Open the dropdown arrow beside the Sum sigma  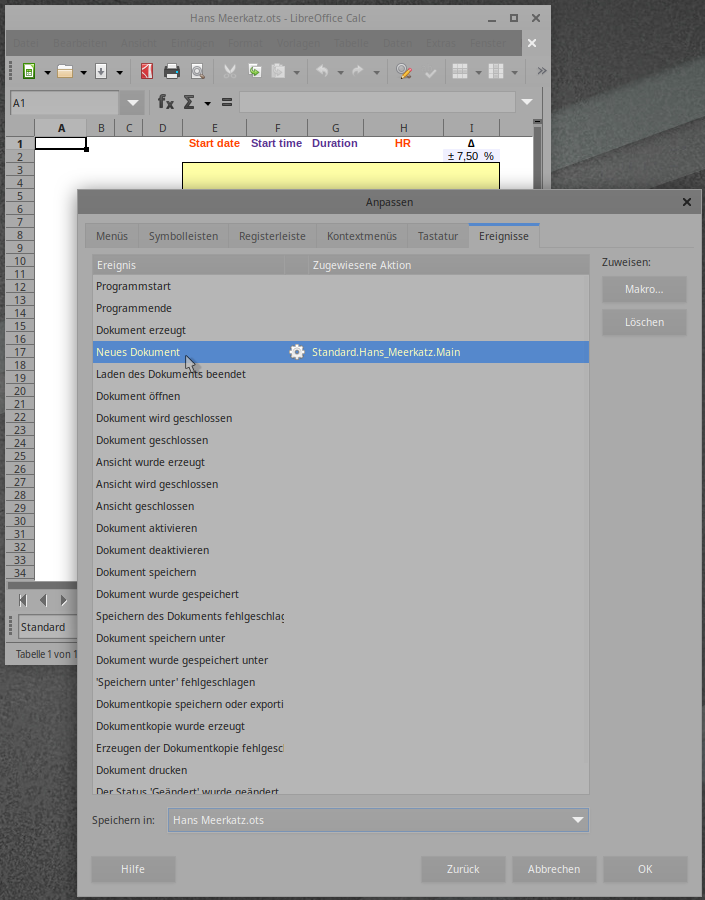click(x=207, y=103)
